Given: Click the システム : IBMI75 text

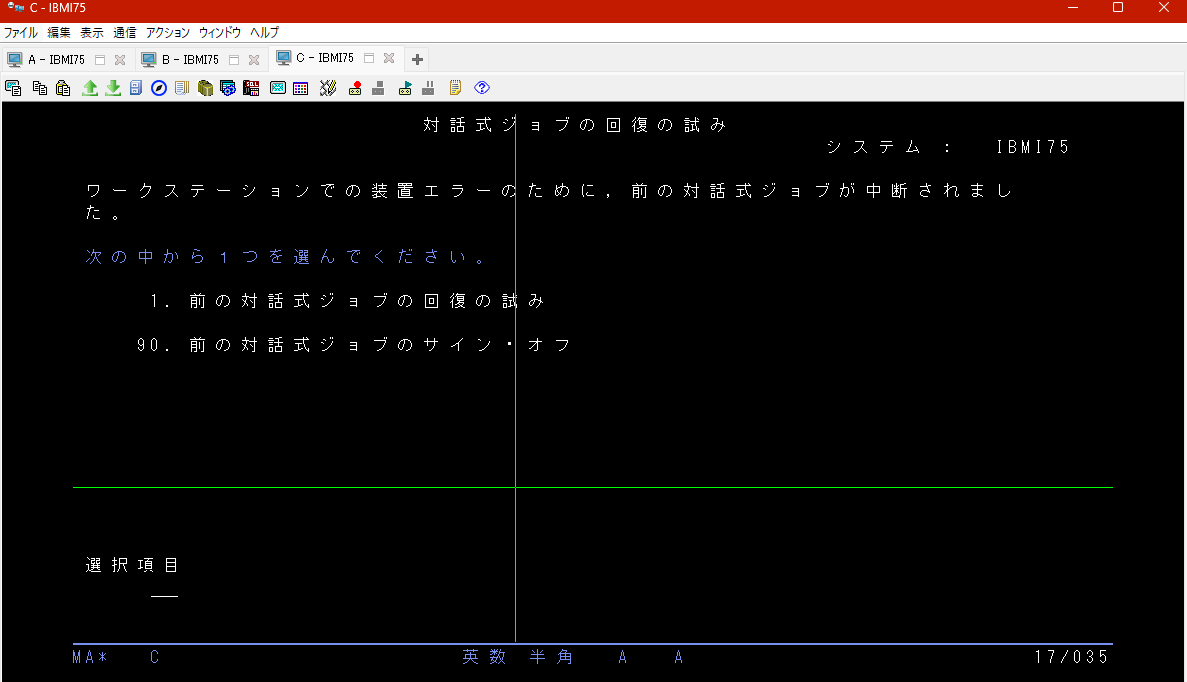Looking at the screenshot, I should pyautogui.click(x=948, y=147).
